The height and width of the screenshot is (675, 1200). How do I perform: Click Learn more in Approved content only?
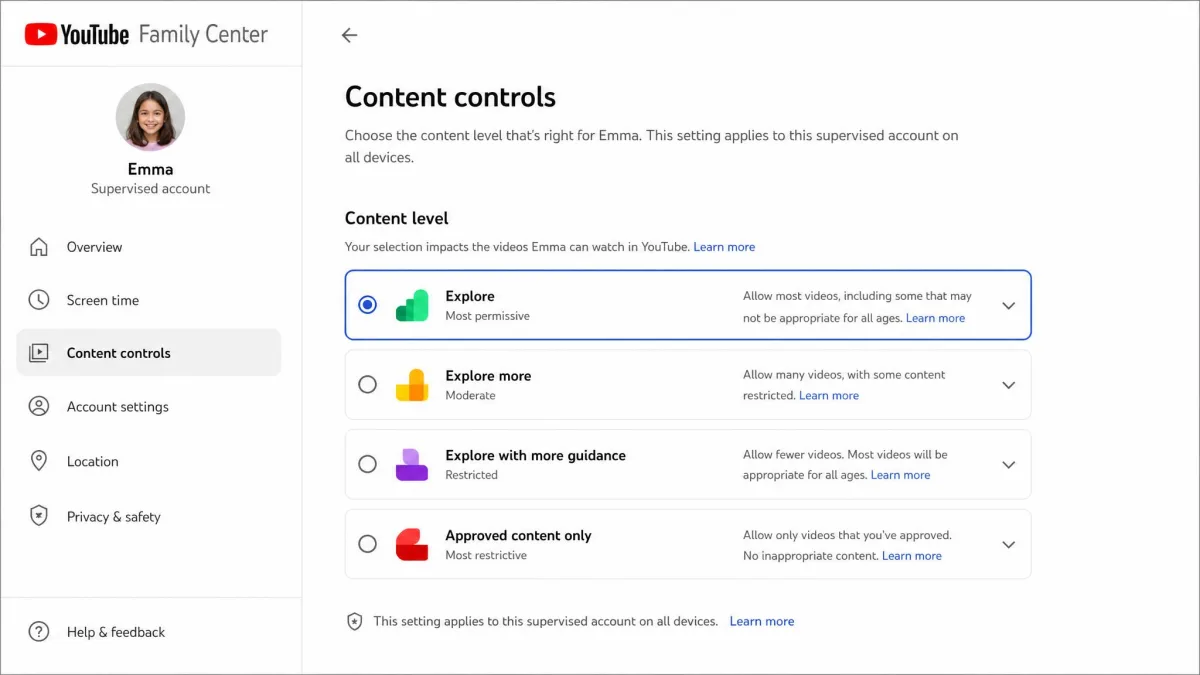coord(912,556)
